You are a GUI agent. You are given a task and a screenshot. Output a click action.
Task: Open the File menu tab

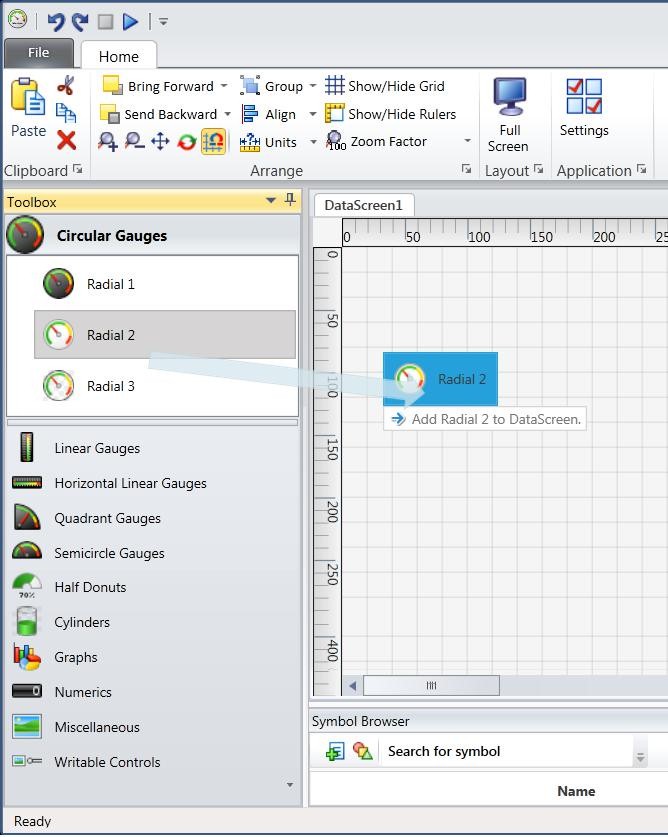38,53
